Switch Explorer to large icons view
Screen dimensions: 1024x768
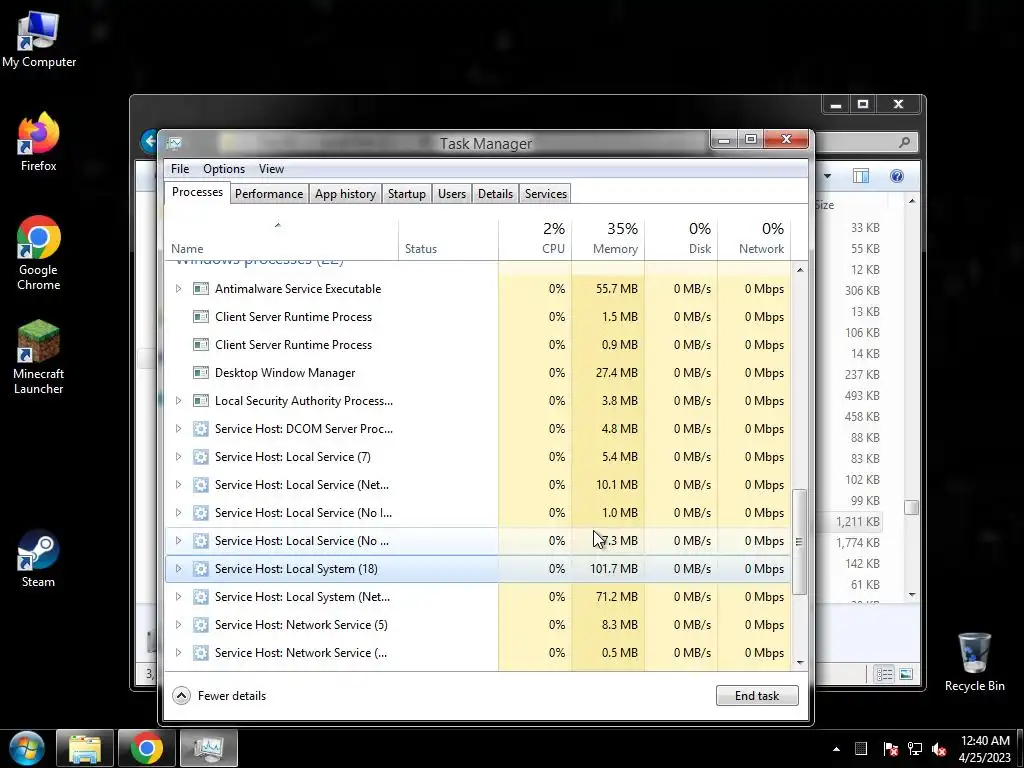[906, 674]
